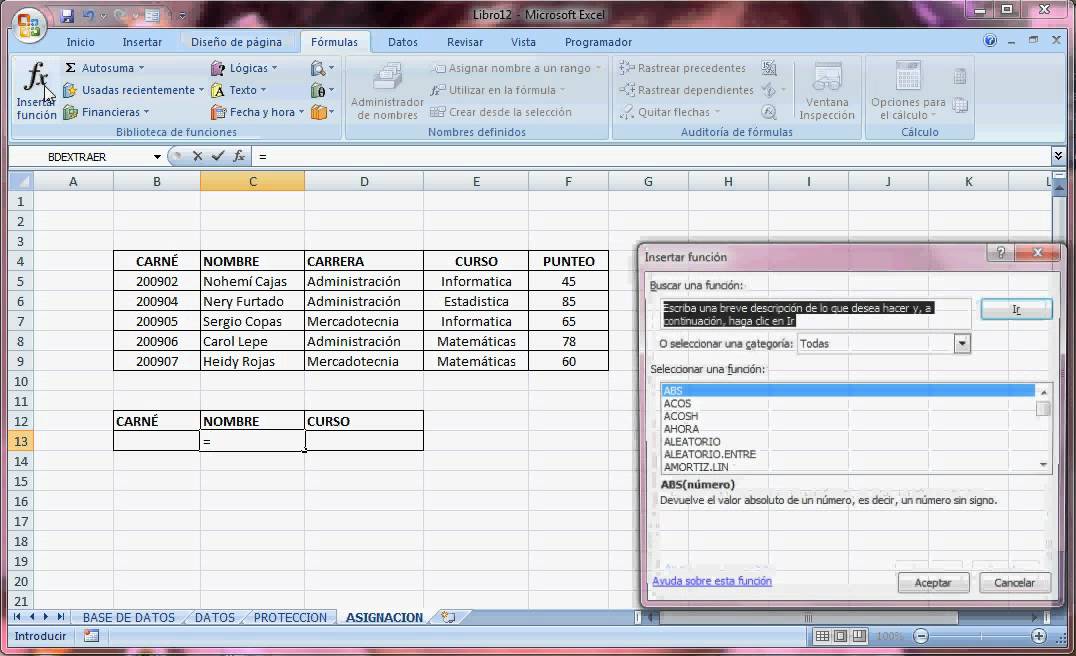Click Rastrear precedentes

[x=682, y=68]
